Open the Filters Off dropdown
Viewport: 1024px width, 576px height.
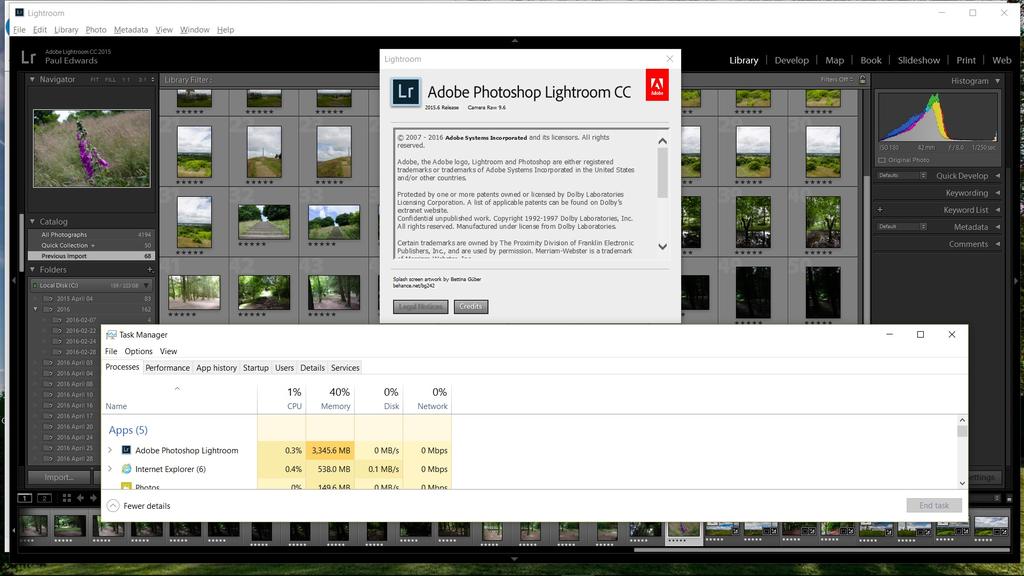pyautogui.click(x=836, y=80)
